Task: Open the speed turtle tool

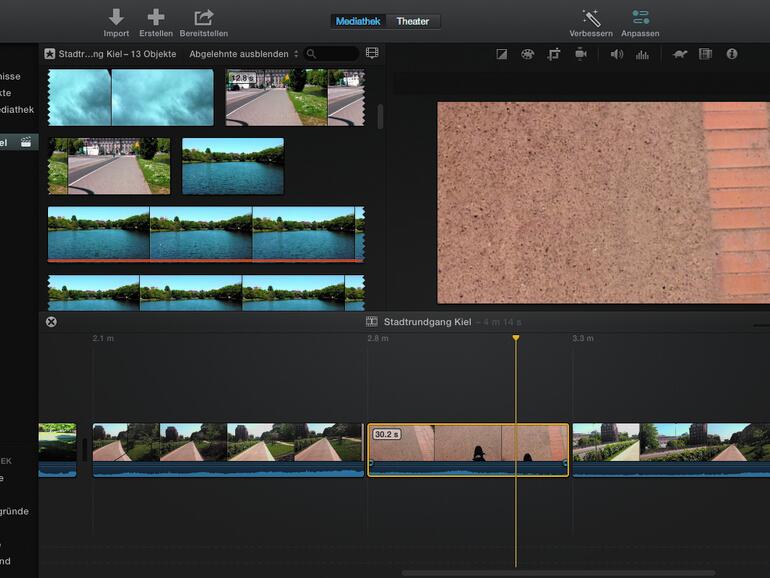Action: click(679, 54)
